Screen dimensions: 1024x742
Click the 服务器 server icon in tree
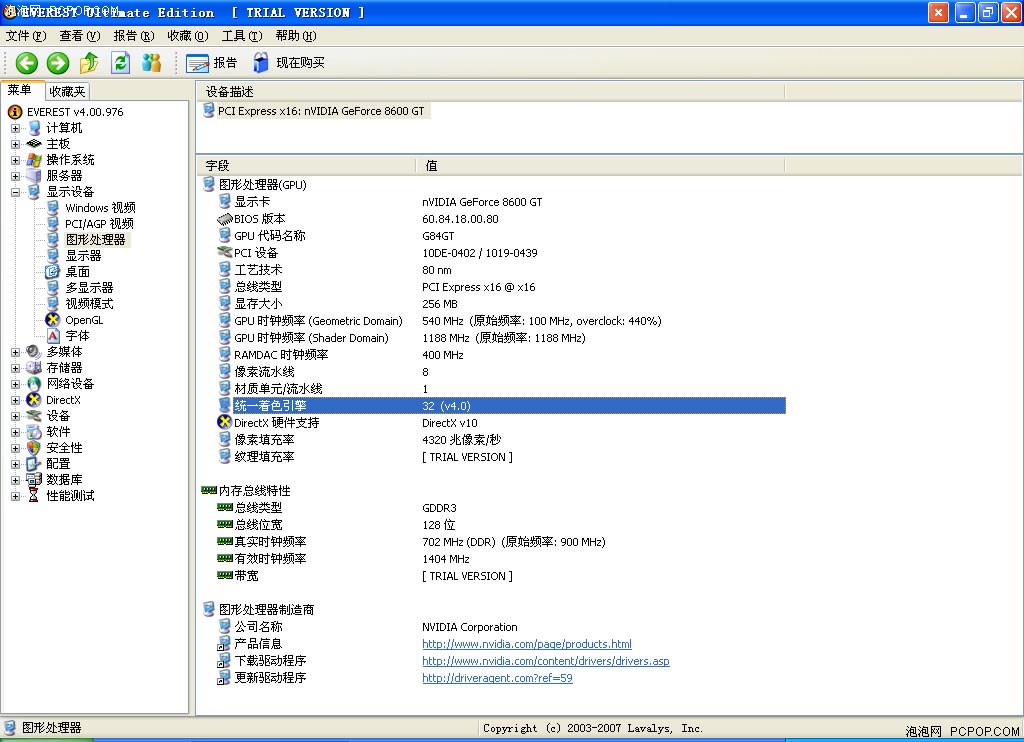tap(35, 176)
